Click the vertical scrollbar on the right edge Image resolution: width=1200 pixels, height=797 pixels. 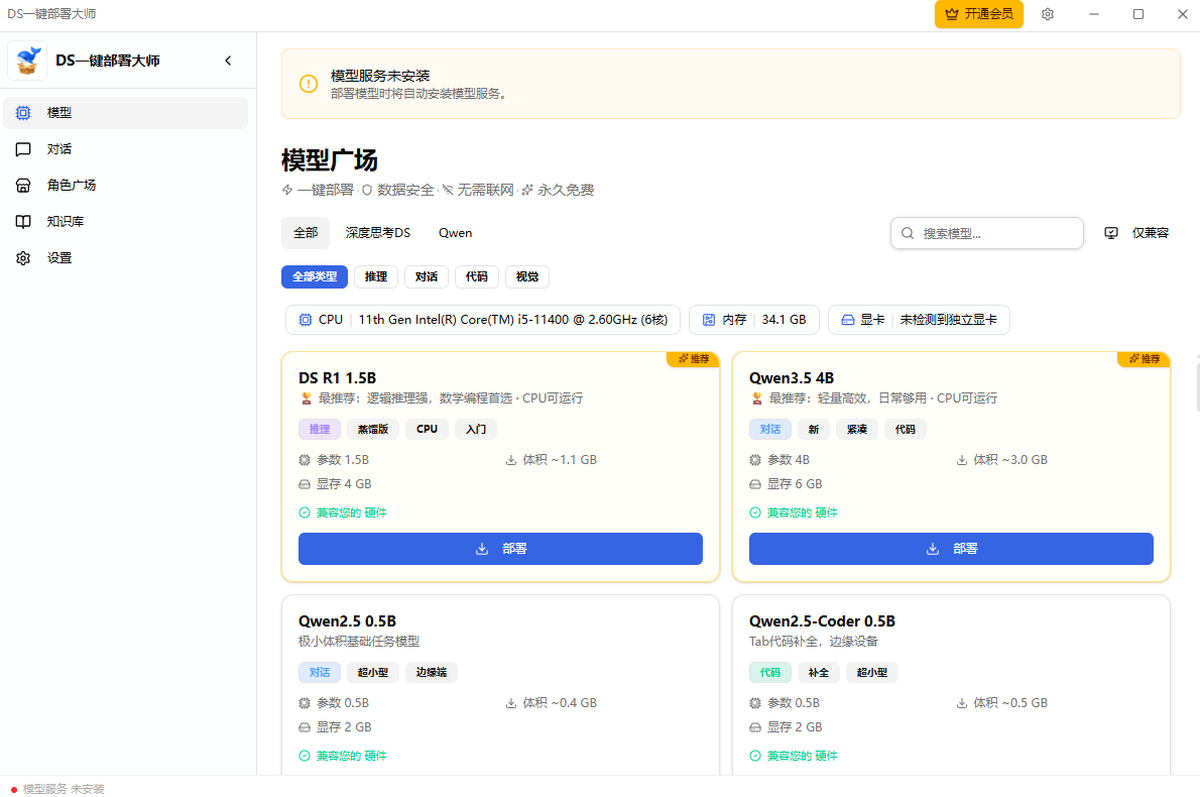1197,387
